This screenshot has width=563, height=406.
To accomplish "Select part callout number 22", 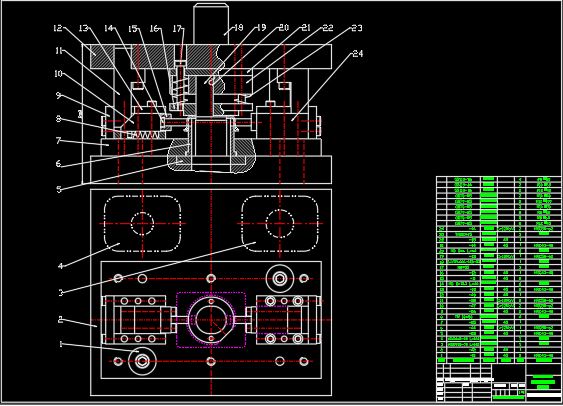I will 328,28.
